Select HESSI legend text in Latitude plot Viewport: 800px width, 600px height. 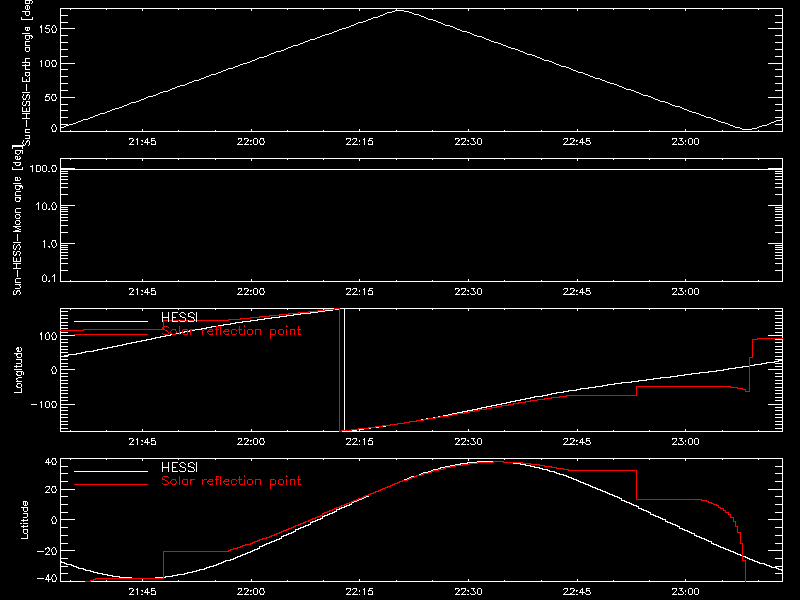179,467
